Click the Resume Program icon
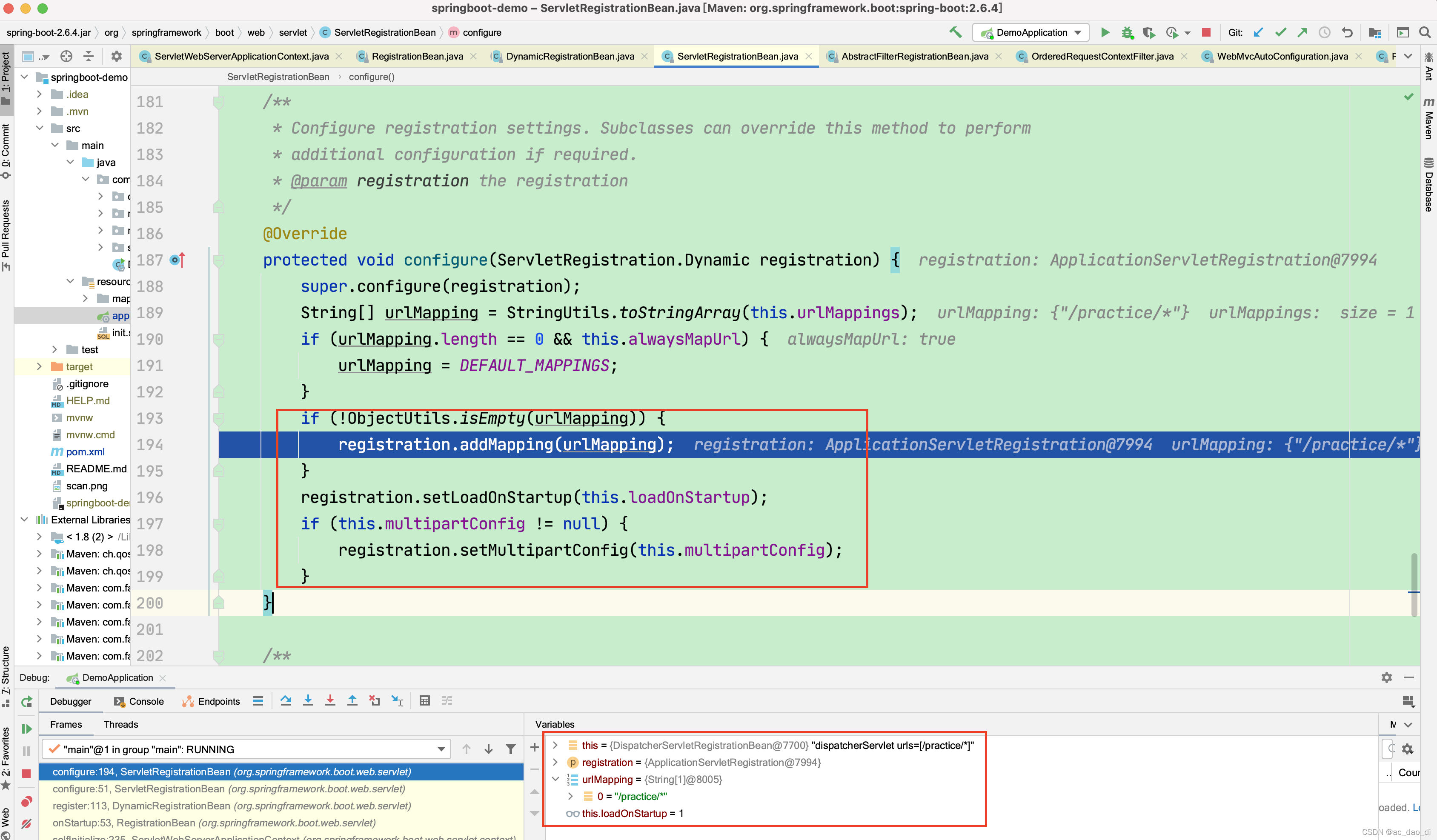The height and width of the screenshot is (840, 1437). (26, 729)
